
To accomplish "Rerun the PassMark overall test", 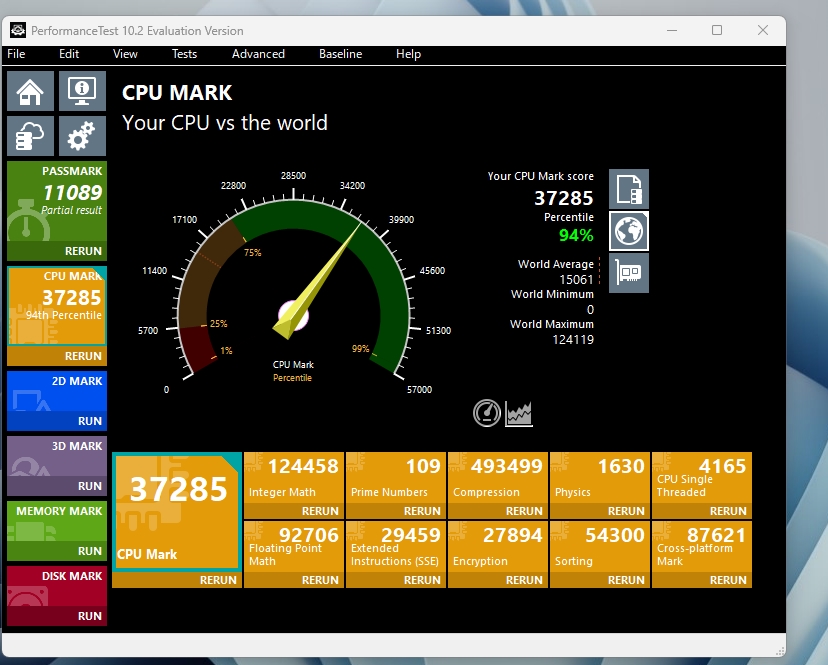I will click(x=57, y=251).
